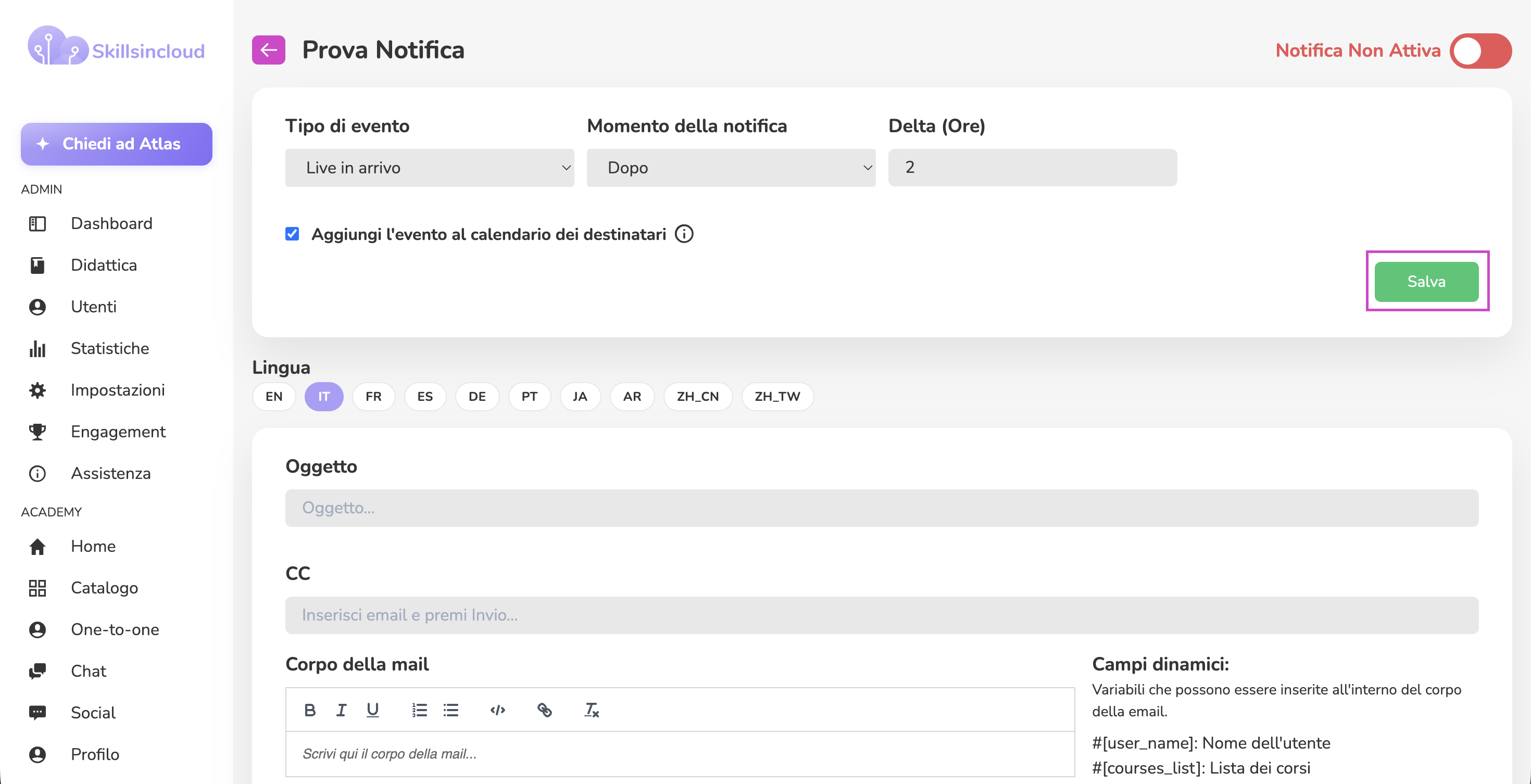
Task: Select the EN language tab
Action: [273, 396]
